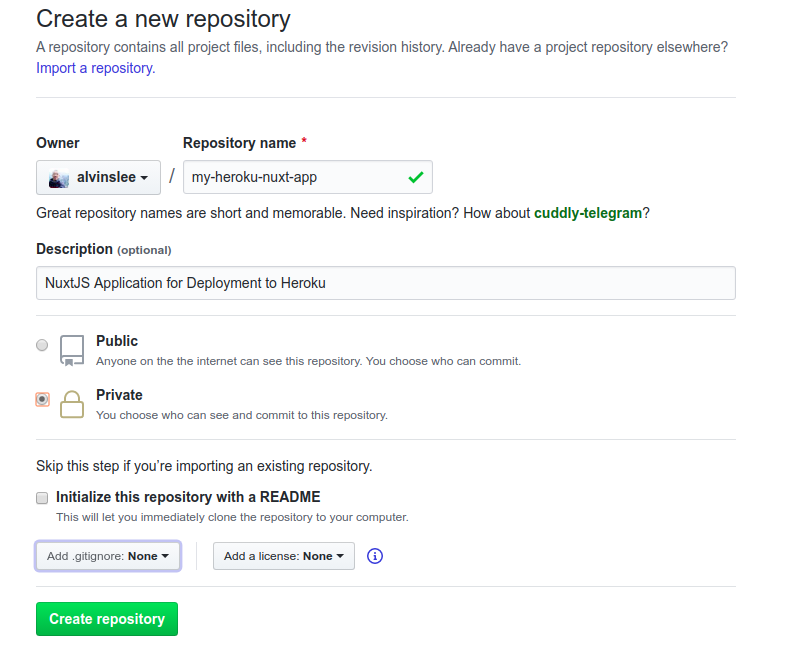Open the Import a repository link
The image size is (793, 667).
pos(95,68)
